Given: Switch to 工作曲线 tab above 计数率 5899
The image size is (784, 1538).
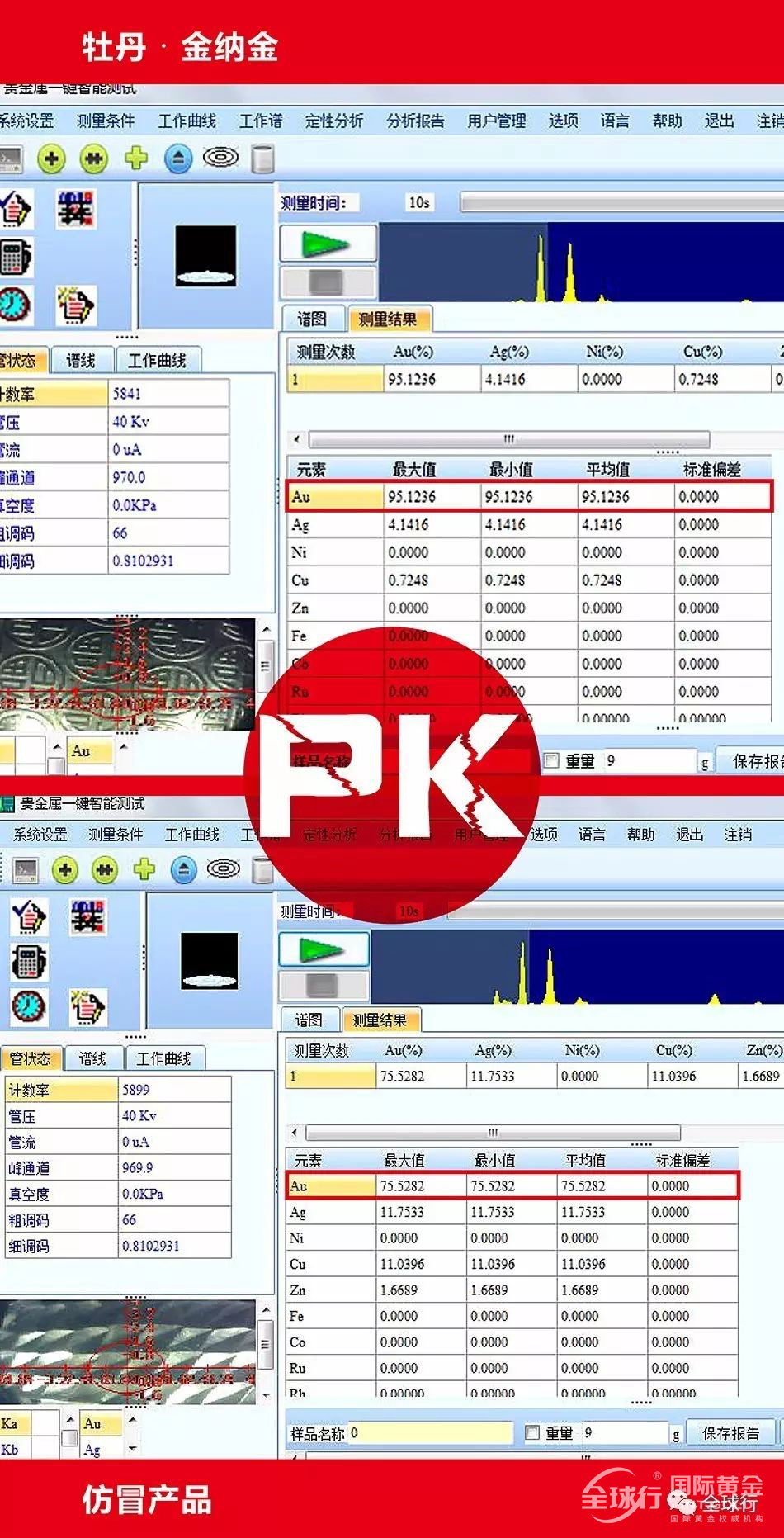Looking at the screenshot, I should 163,1058.
